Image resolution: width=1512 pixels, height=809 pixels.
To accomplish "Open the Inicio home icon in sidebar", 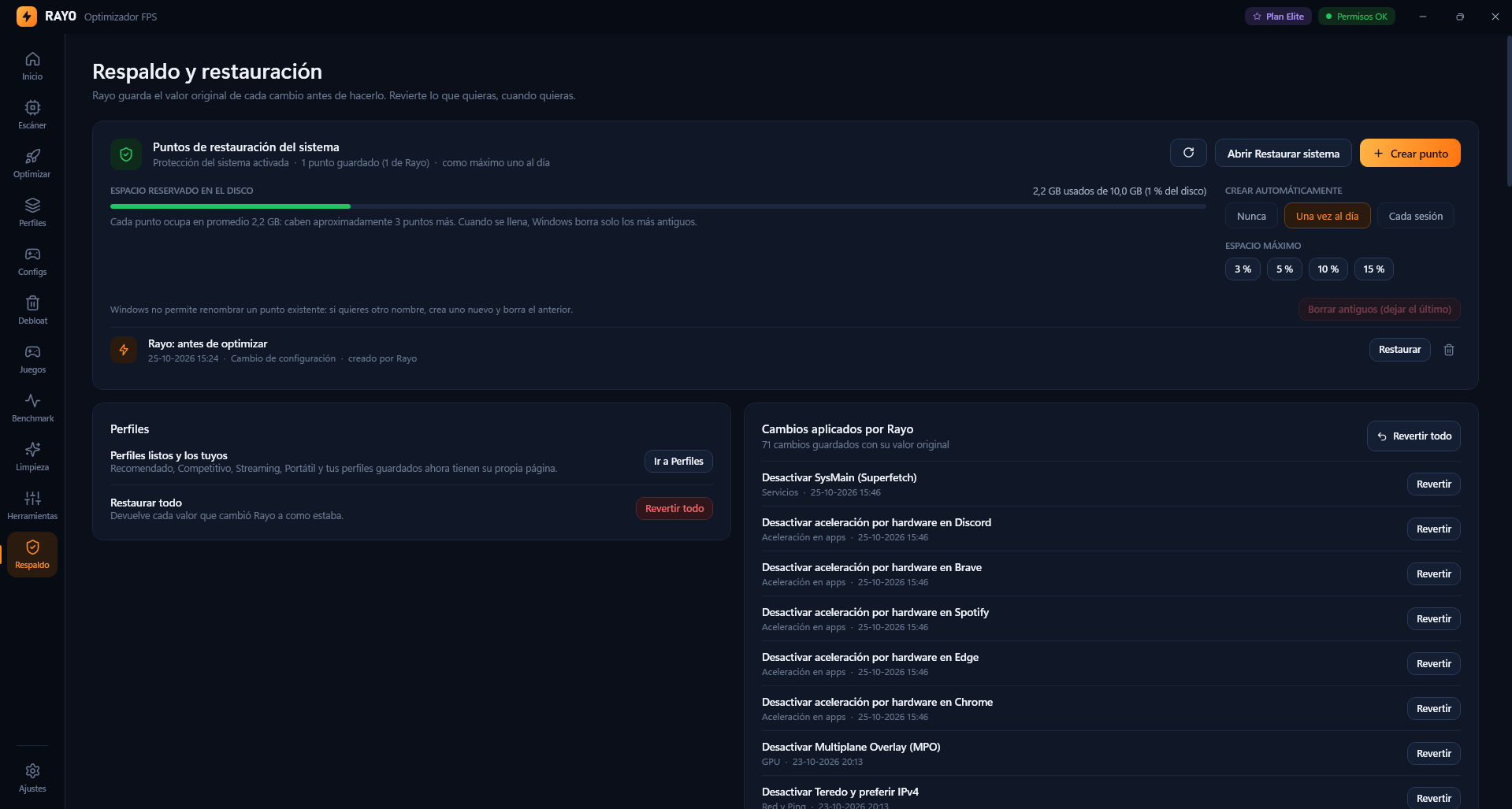I will pos(32,59).
